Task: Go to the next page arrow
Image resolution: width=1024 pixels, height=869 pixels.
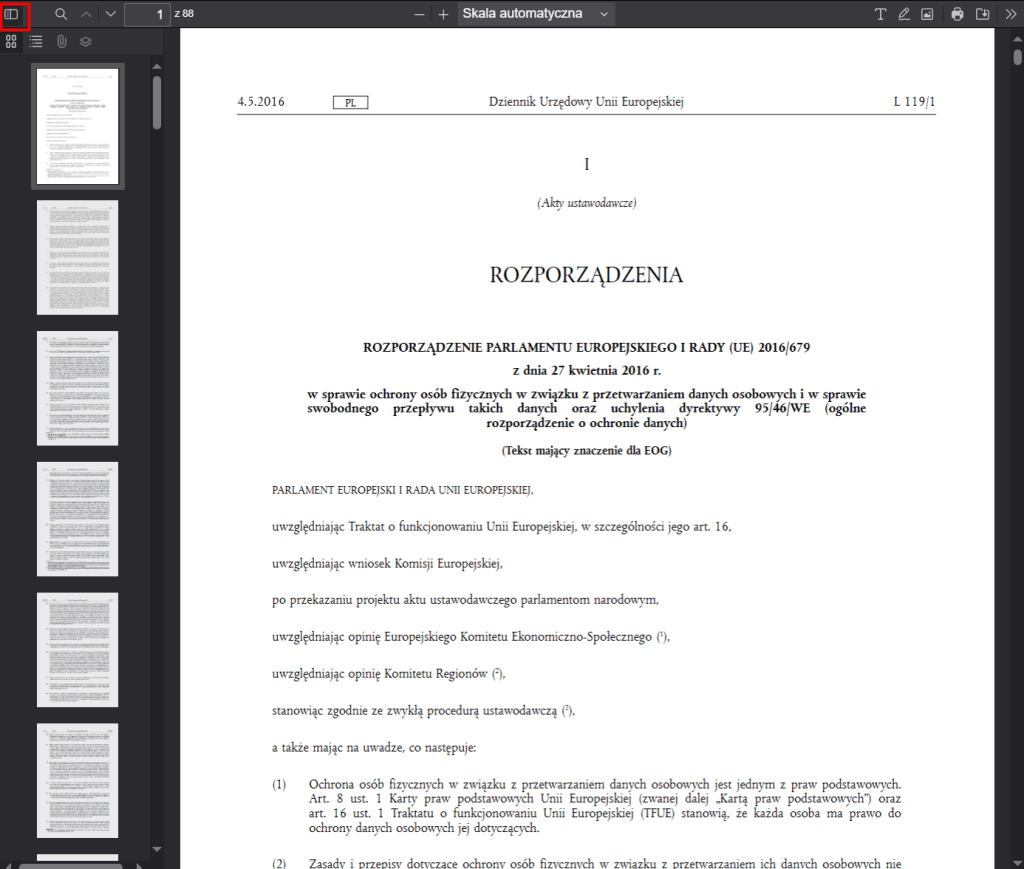Action: point(111,14)
